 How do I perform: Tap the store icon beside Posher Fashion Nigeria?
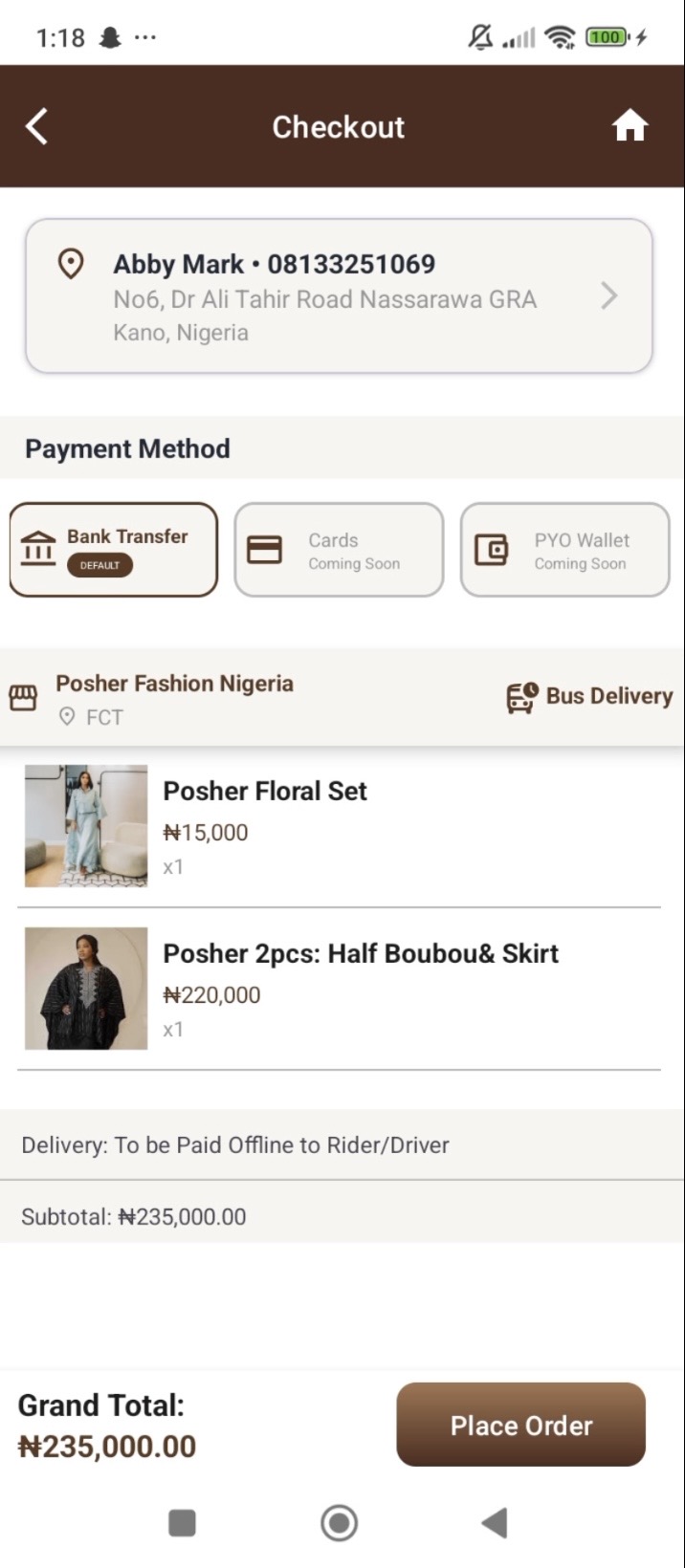(23, 698)
